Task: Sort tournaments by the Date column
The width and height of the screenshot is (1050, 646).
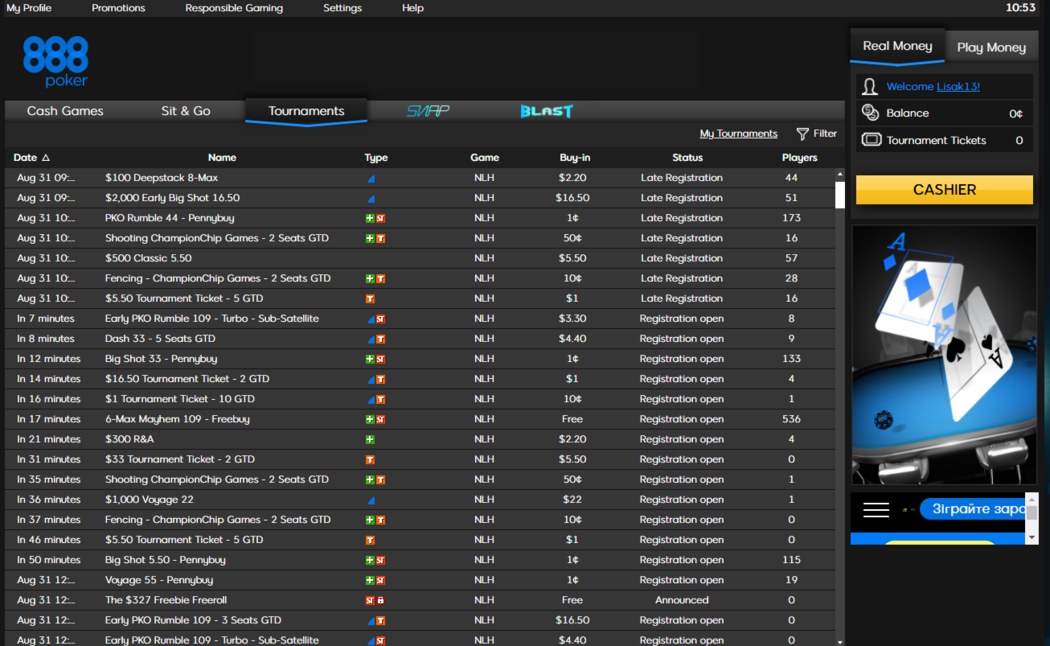Action: (30, 157)
